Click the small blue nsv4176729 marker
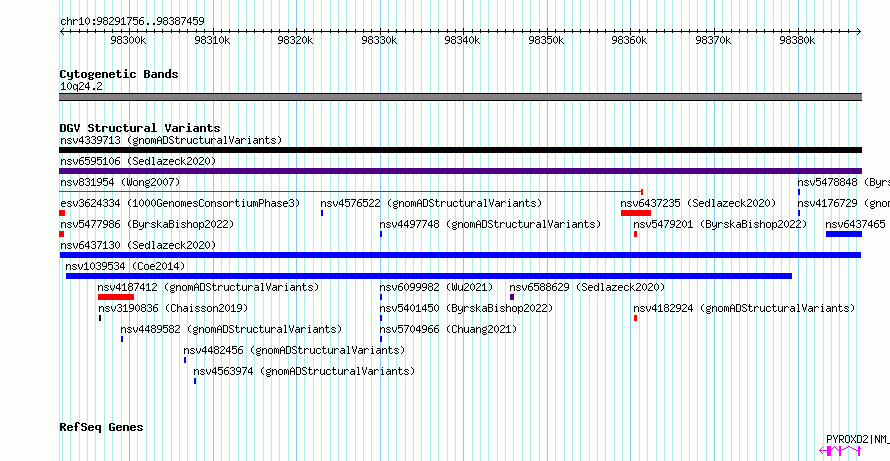Image resolution: width=890 pixels, height=461 pixels. (799, 213)
